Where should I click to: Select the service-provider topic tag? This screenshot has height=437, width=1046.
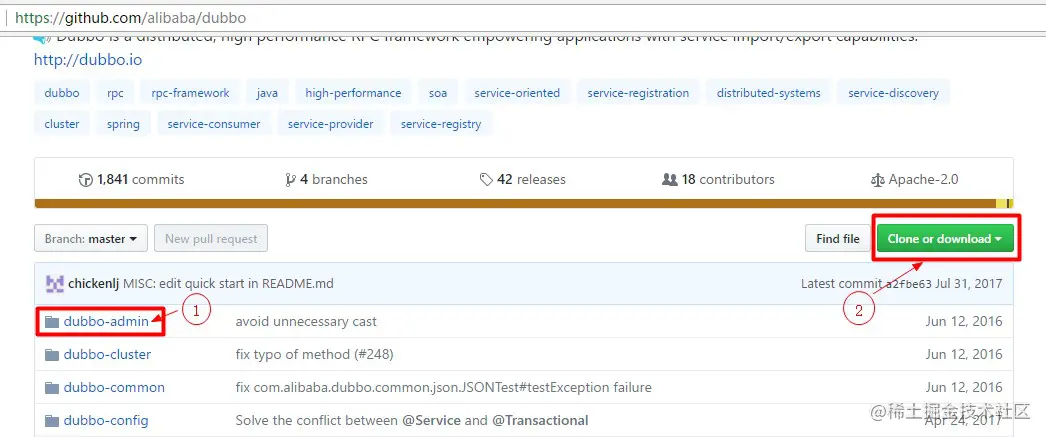coord(331,124)
